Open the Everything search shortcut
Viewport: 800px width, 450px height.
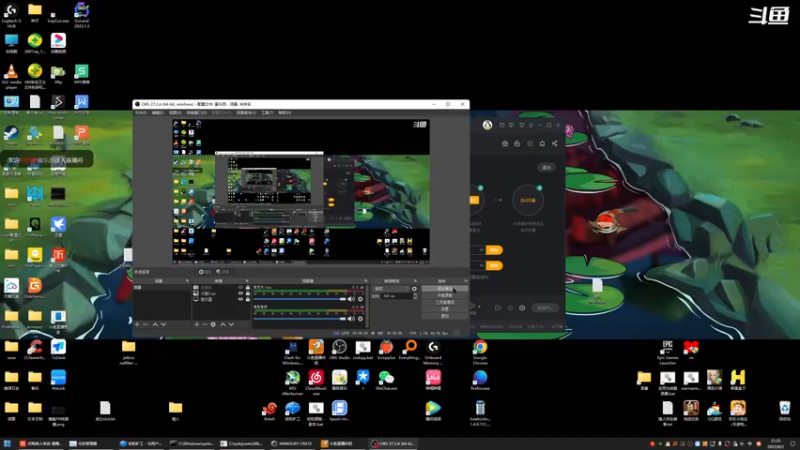pyautogui.click(x=410, y=351)
